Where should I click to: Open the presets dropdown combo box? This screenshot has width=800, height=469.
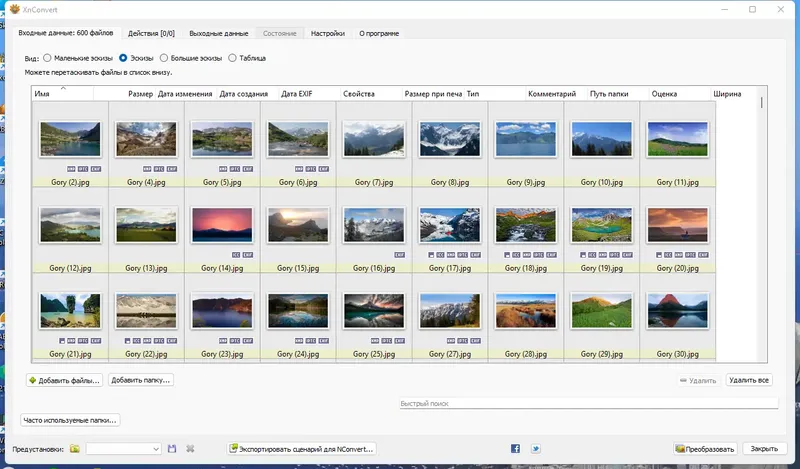coord(123,449)
